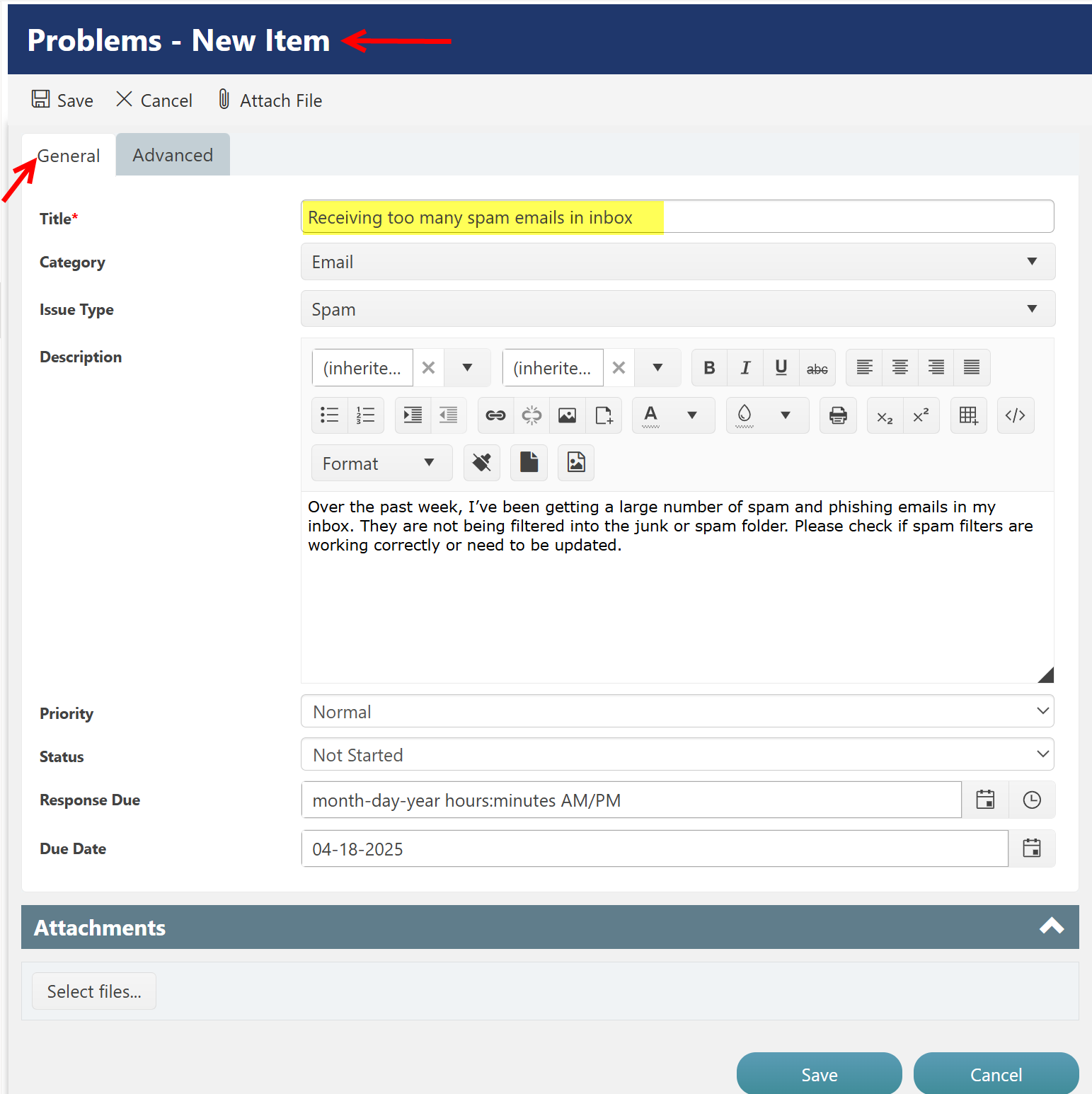Viewport: 1092px width, 1094px height.
Task: Switch to the Advanced tab
Action: coord(173,155)
